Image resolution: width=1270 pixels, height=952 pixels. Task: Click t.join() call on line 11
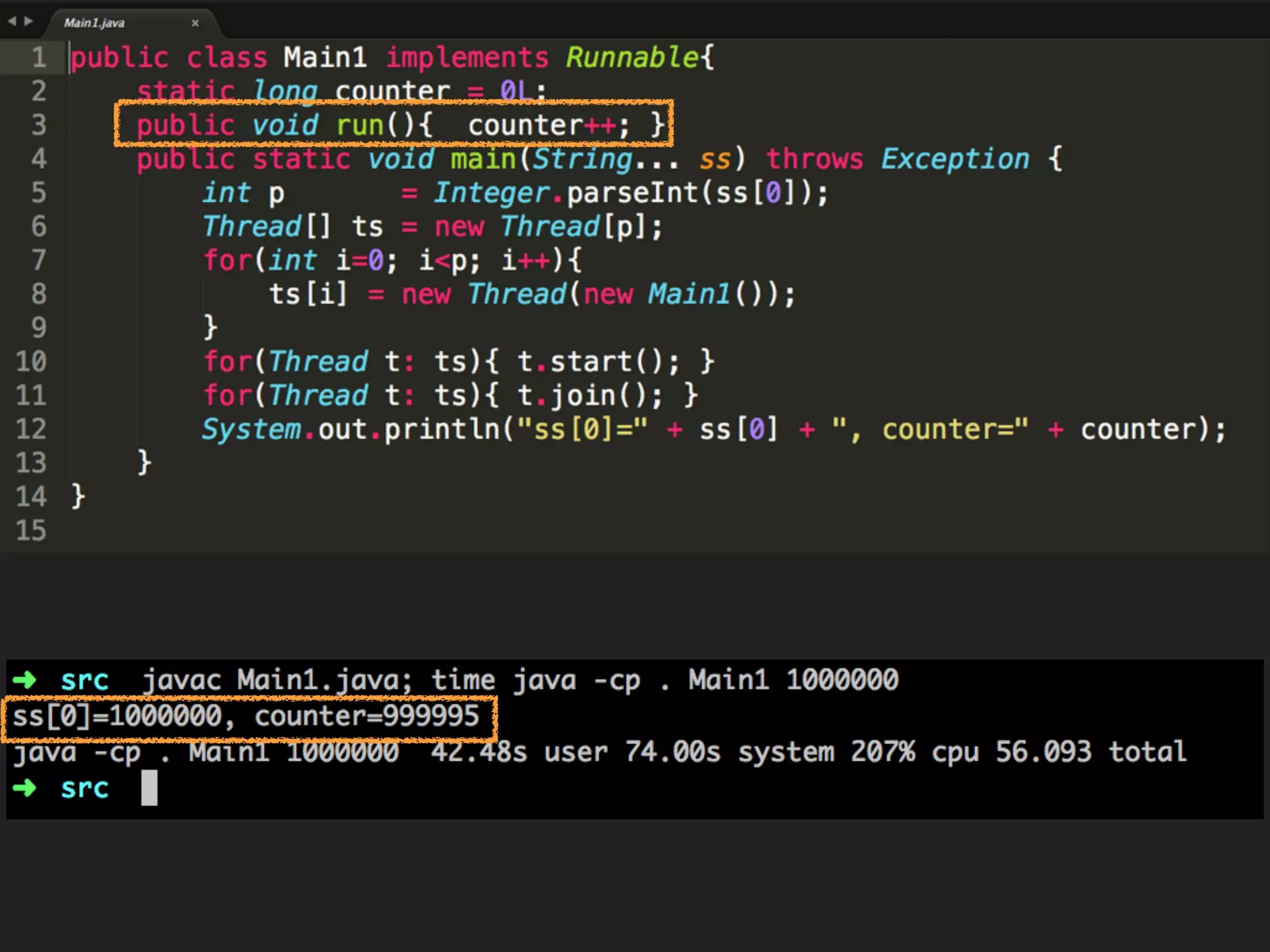pyautogui.click(x=583, y=395)
